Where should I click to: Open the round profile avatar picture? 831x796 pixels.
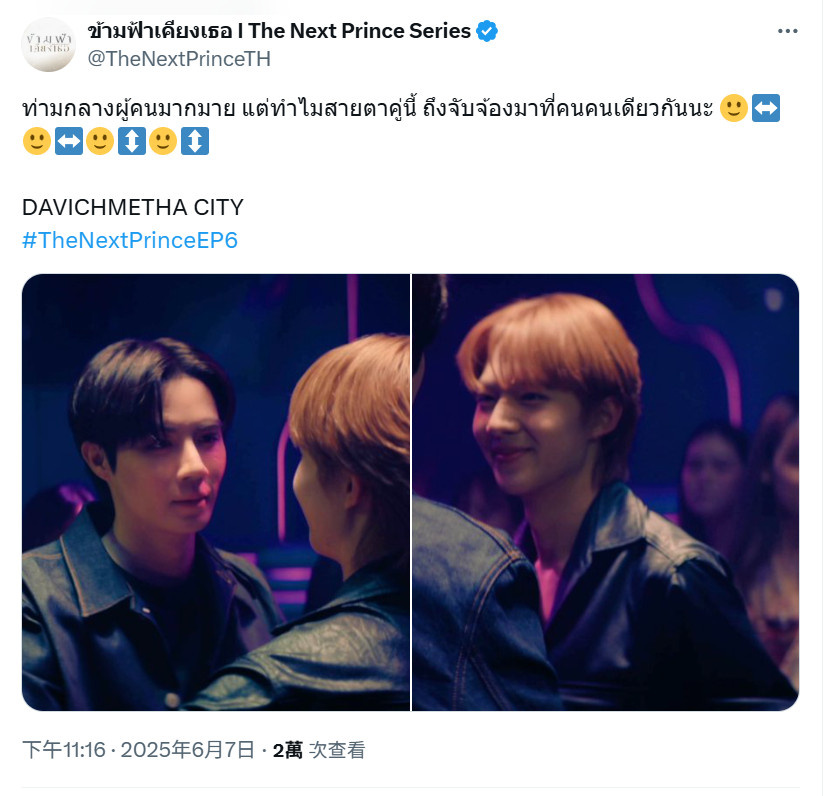click(48, 45)
